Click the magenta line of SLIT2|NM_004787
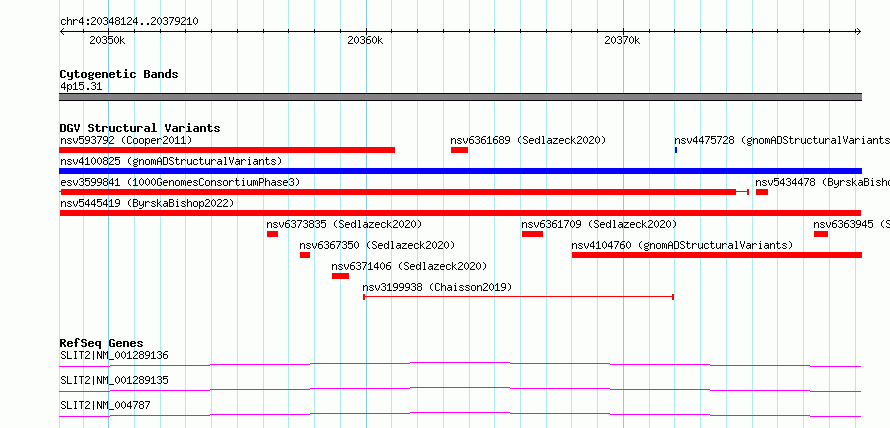This screenshot has width=890, height=428. point(460,414)
